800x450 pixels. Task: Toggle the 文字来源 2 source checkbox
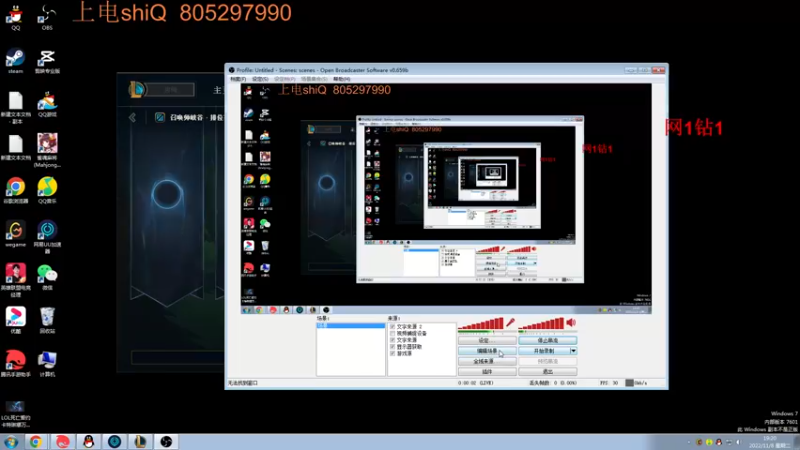pos(392,327)
